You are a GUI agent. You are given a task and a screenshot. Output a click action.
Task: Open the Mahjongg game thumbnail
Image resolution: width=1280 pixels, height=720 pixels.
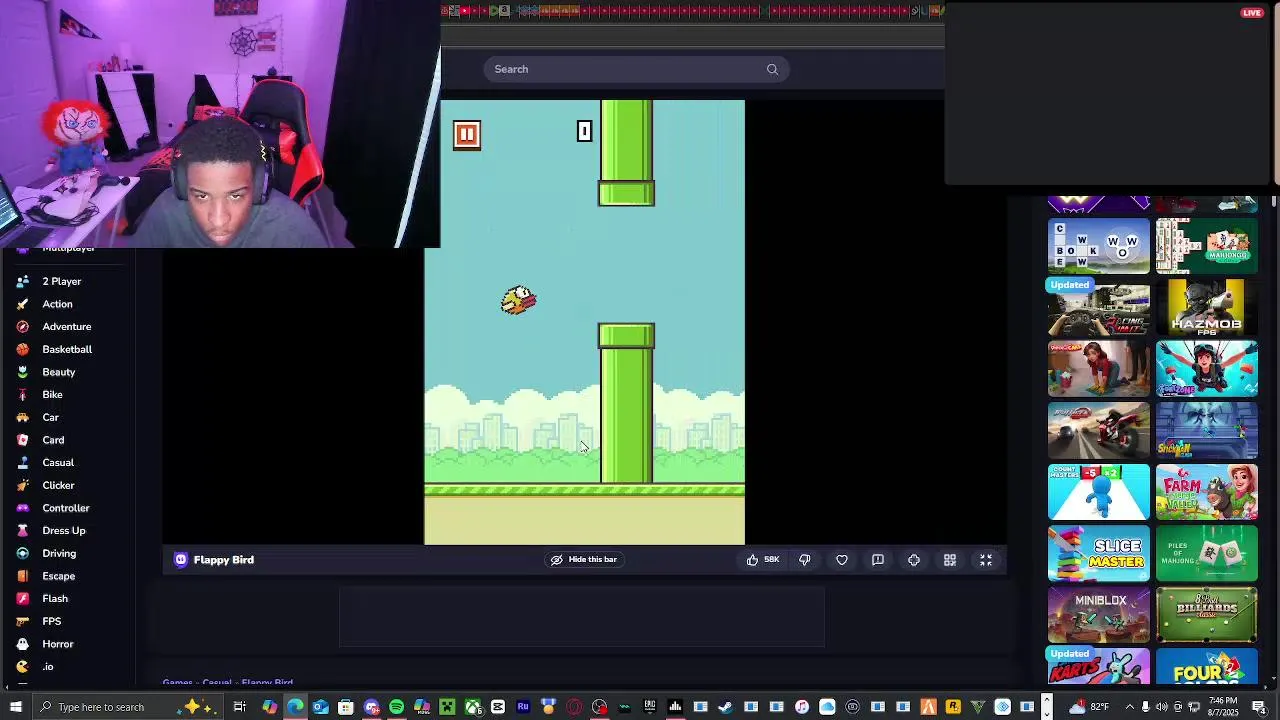point(1207,246)
